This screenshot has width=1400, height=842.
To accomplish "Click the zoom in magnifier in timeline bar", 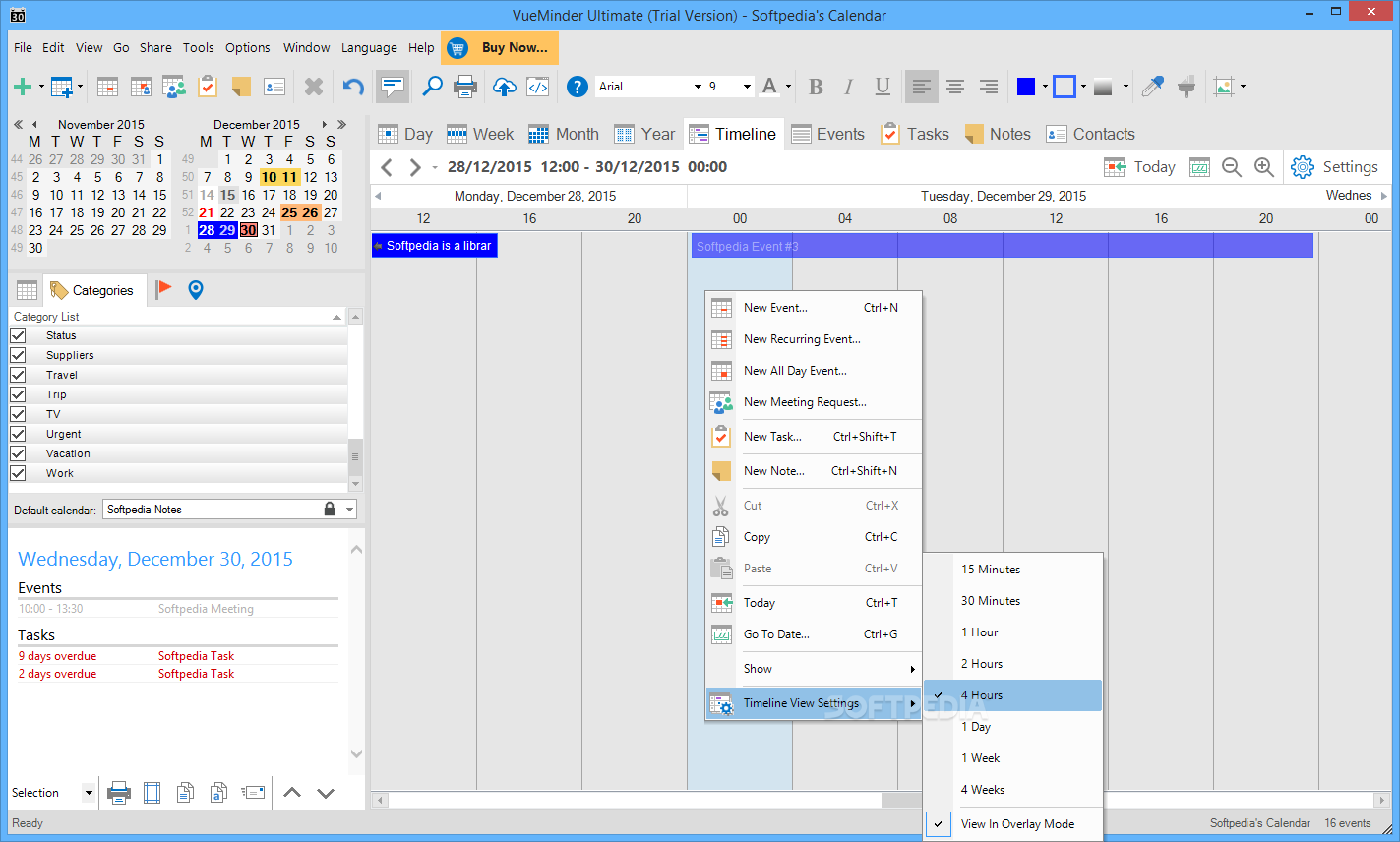I will [1264, 167].
